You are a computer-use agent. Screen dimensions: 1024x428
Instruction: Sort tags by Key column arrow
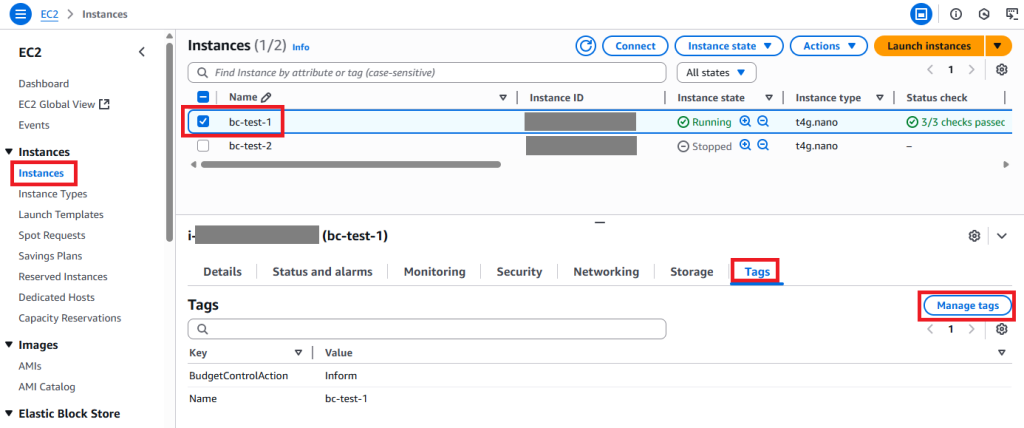pos(298,353)
